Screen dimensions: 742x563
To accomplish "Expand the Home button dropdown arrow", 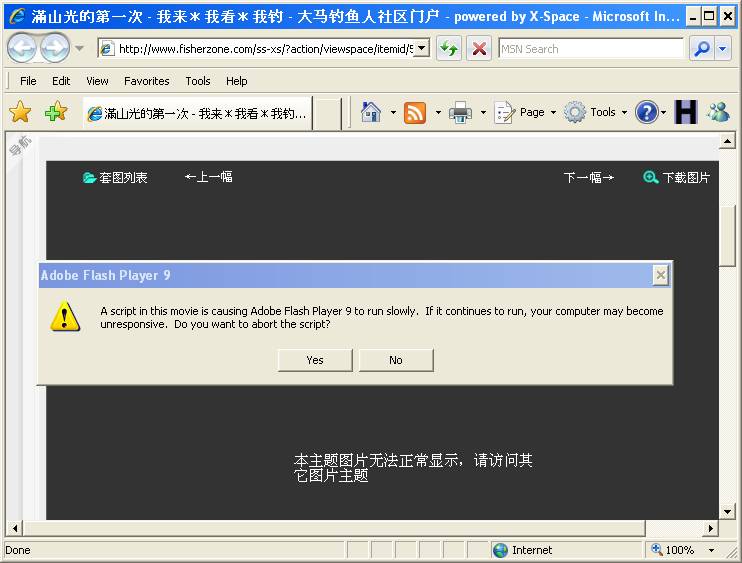I will point(393,113).
